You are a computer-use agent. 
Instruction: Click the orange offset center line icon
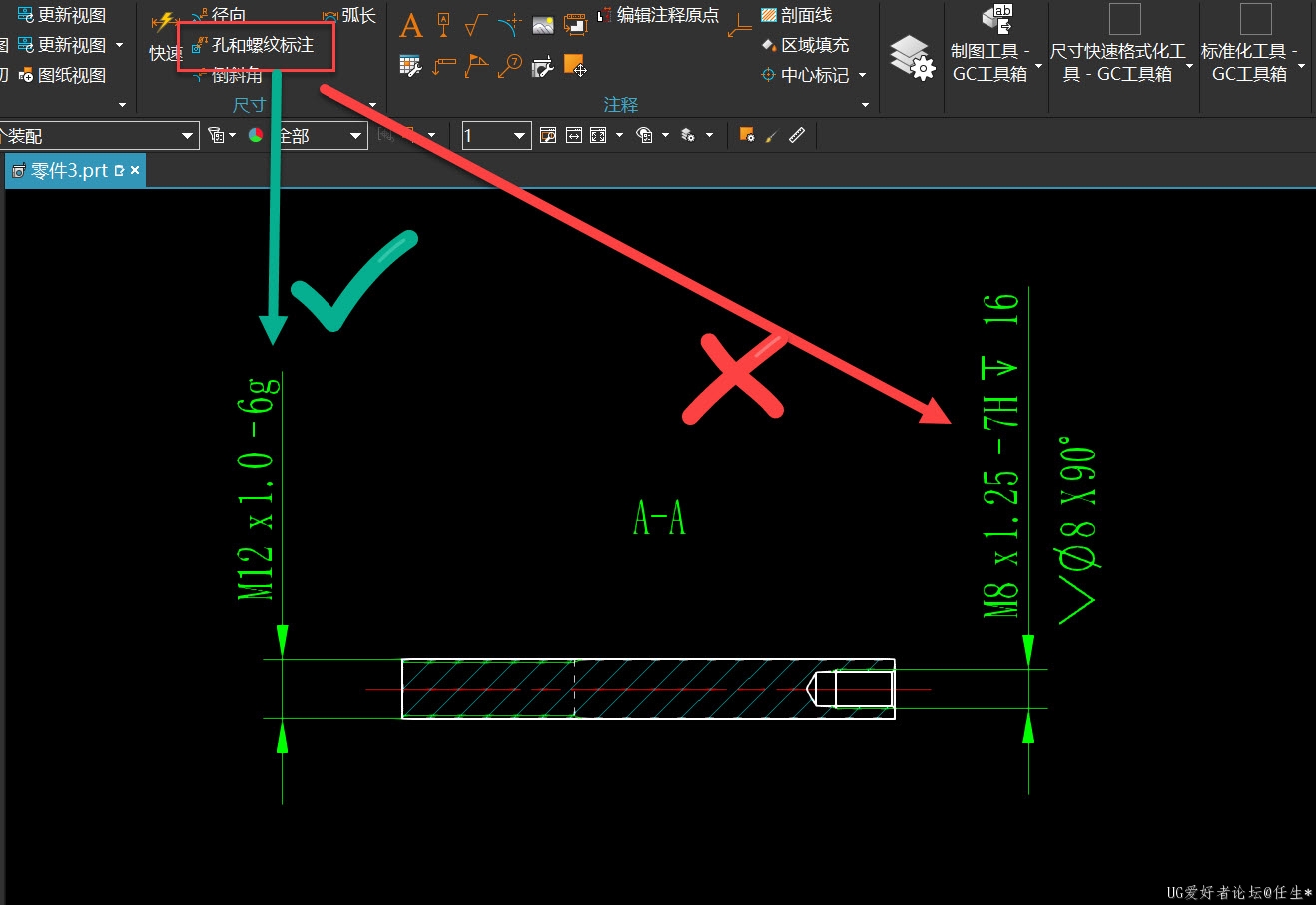pos(739,25)
